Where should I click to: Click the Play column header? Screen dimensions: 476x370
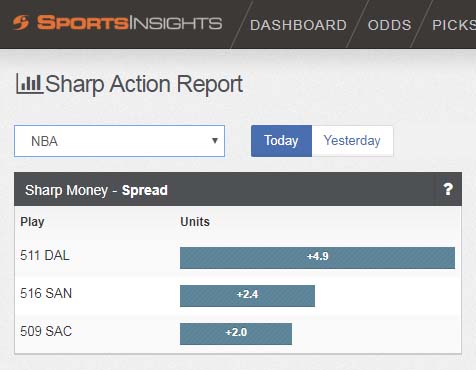click(x=32, y=222)
